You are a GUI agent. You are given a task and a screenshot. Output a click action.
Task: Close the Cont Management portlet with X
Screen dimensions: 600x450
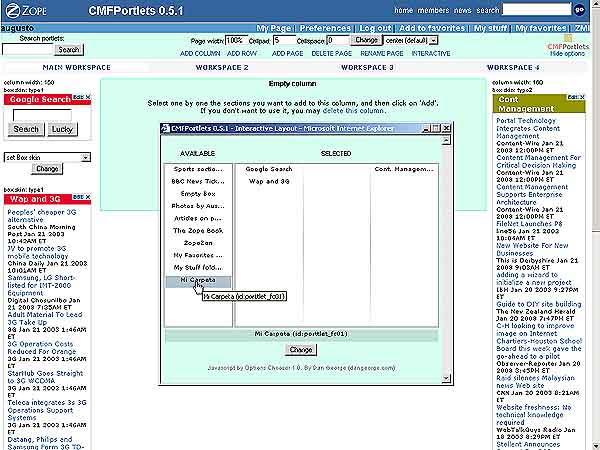pos(582,97)
